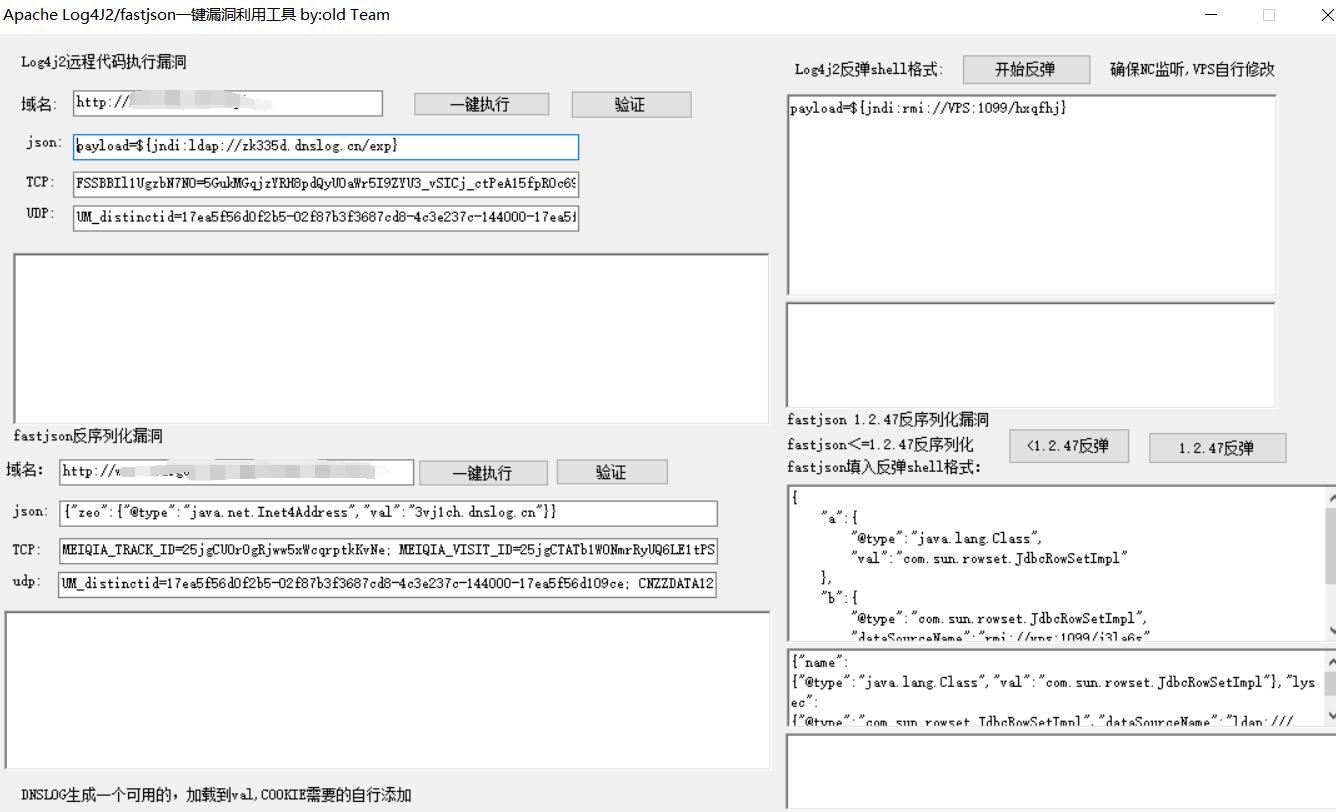Click the fastjson 验证 button
The width and height of the screenshot is (1336, 812).
[612, 472]
